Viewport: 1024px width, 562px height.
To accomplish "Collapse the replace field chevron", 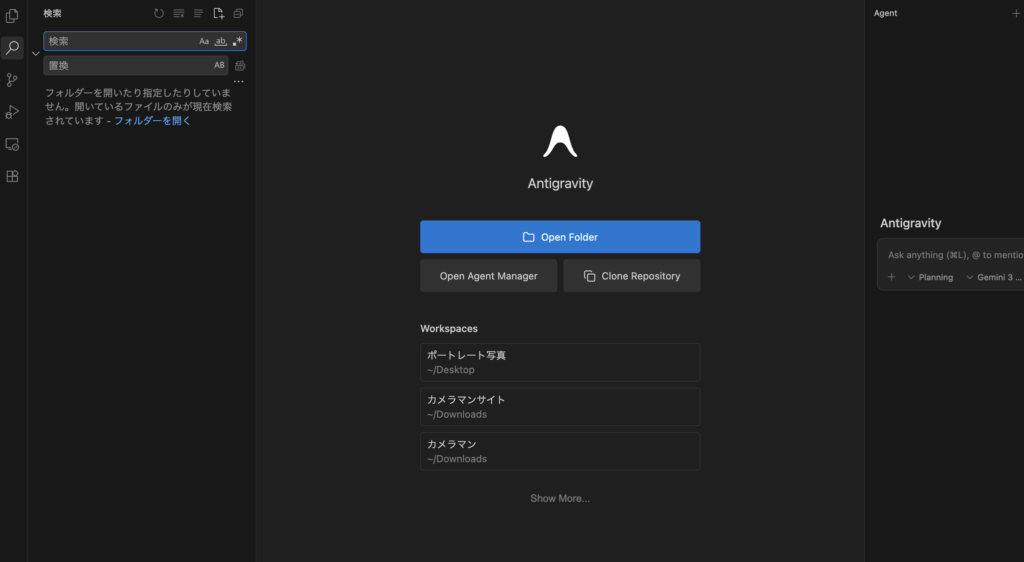I will coord(36,53).
